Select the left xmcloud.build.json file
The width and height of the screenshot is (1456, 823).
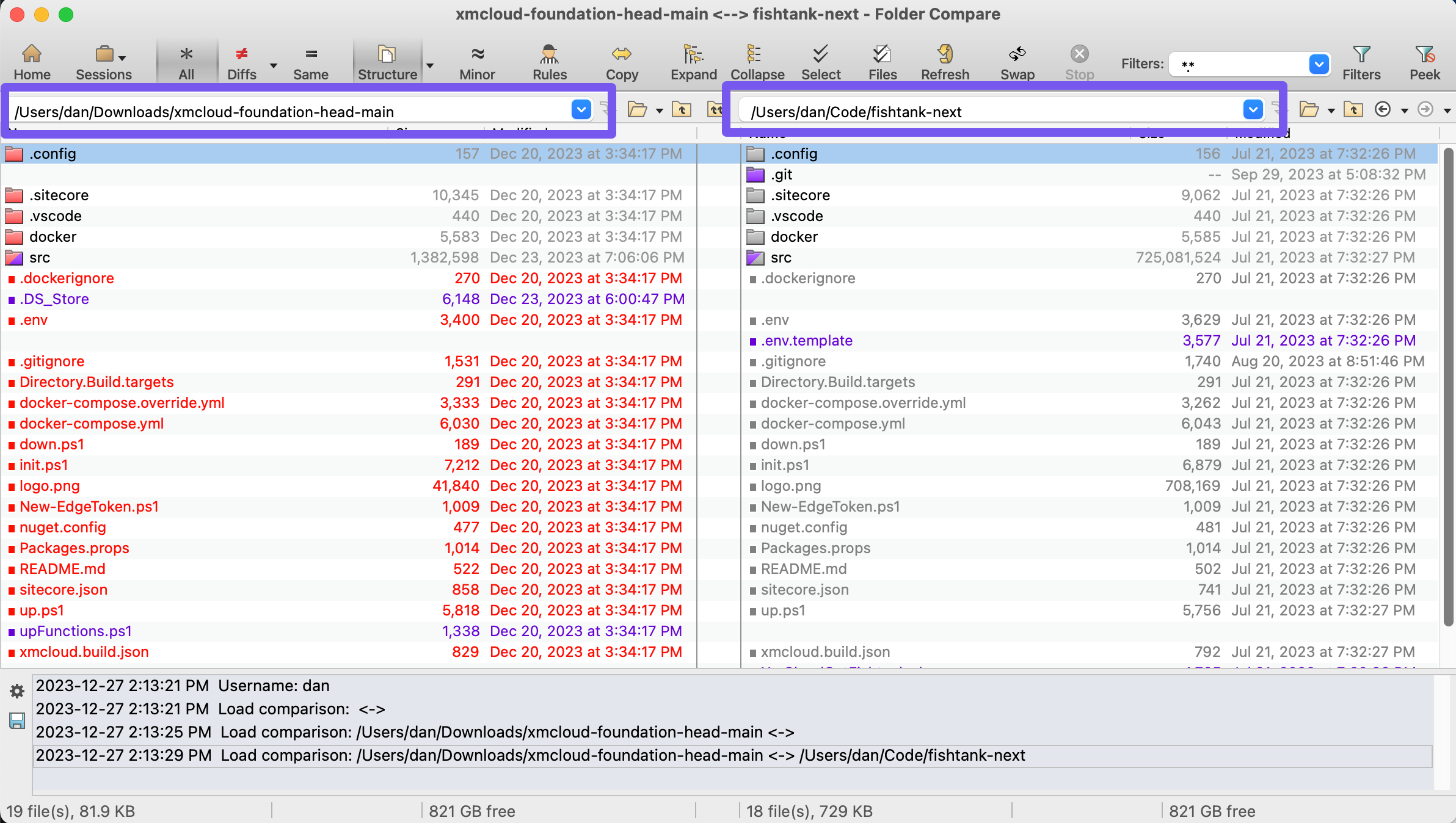tap(348, 652)
